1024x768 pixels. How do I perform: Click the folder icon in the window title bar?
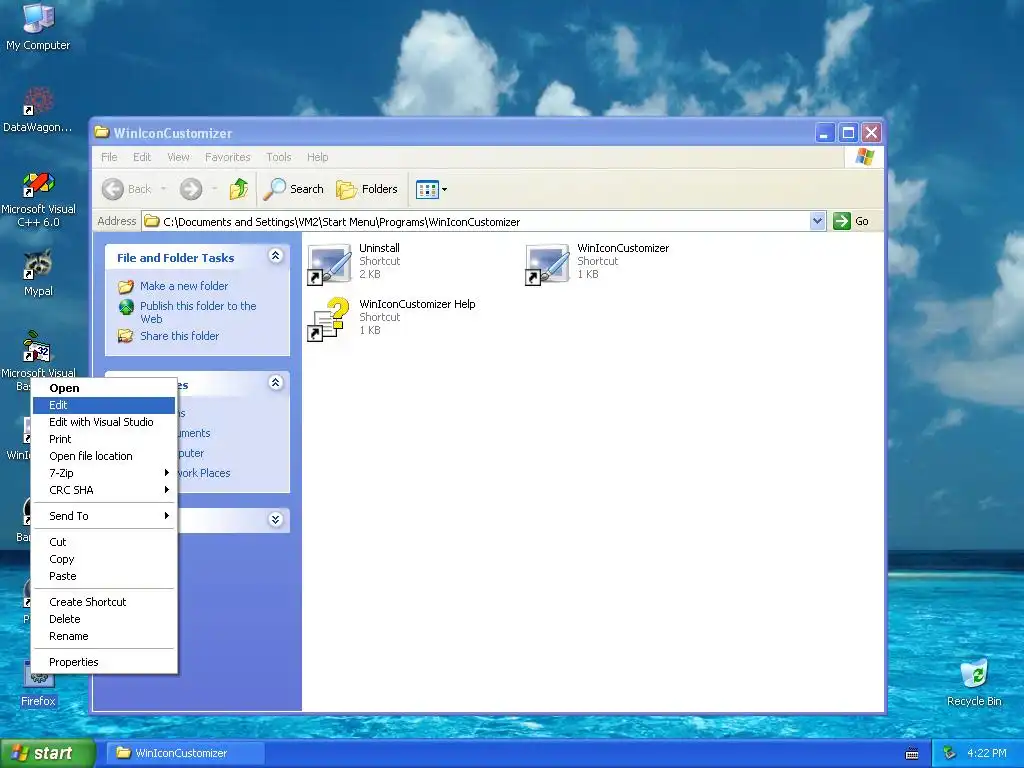(101, 133)
